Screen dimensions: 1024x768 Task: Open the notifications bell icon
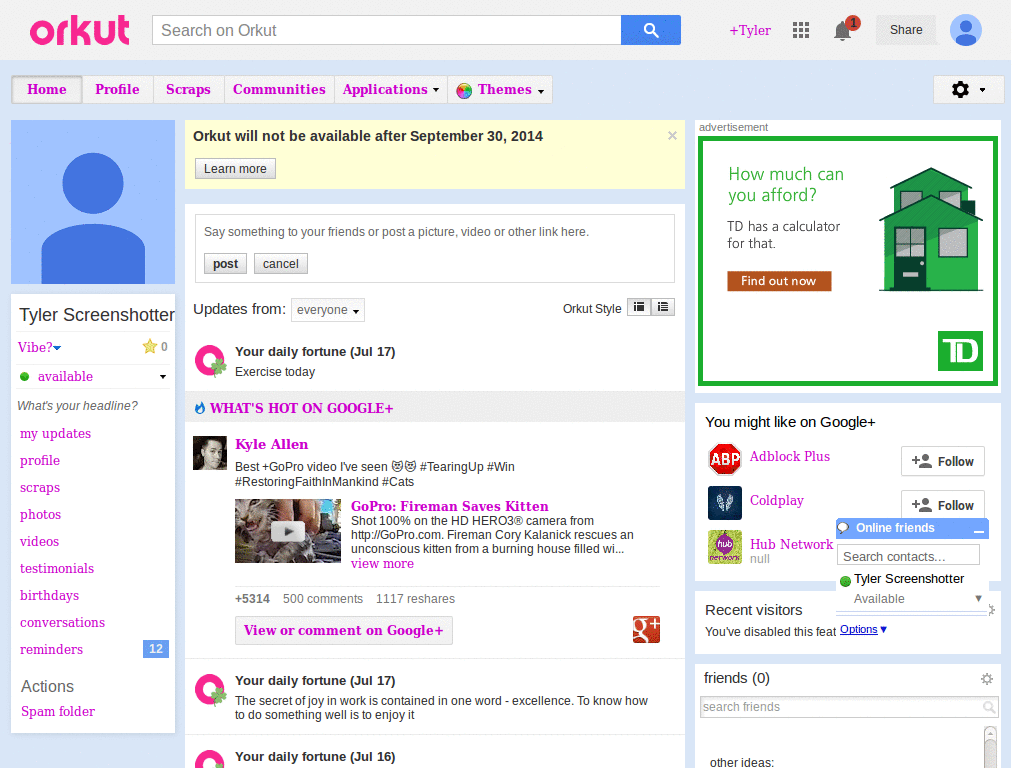point(843,31)
